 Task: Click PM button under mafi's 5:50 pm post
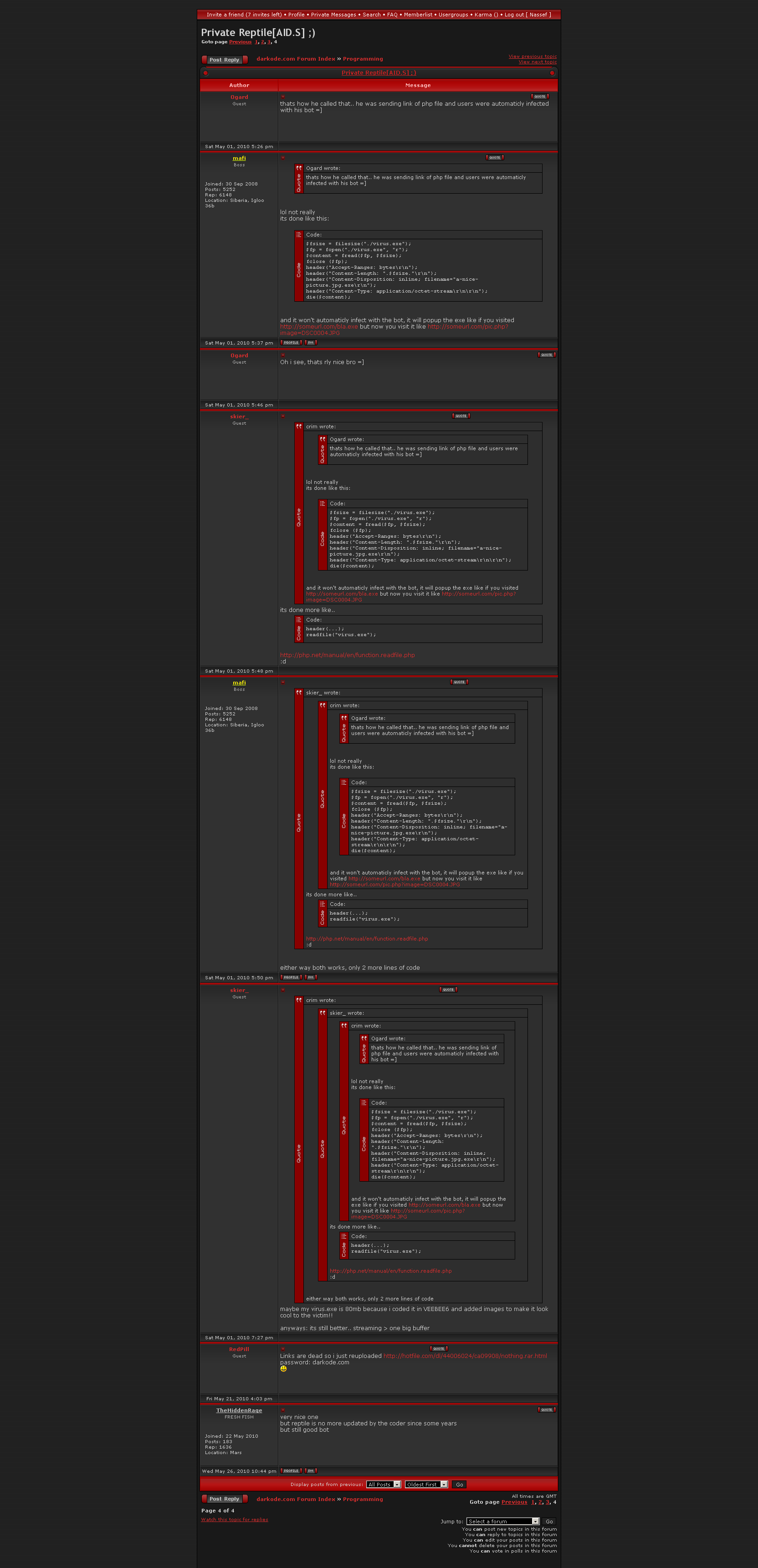coord(311,977)
